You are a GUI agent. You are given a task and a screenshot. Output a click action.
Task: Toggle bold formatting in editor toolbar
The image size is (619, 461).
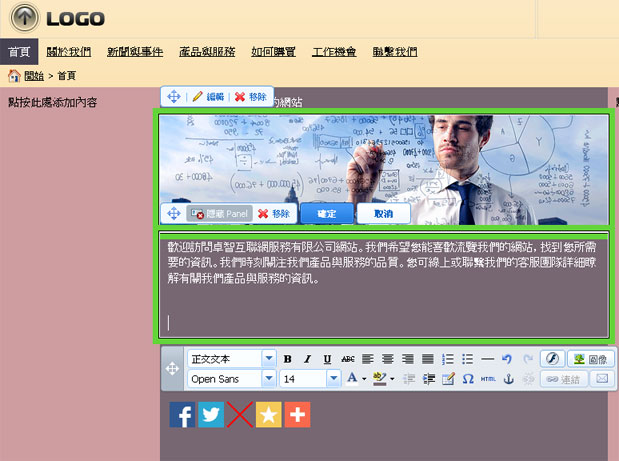[x=288, y=358]
